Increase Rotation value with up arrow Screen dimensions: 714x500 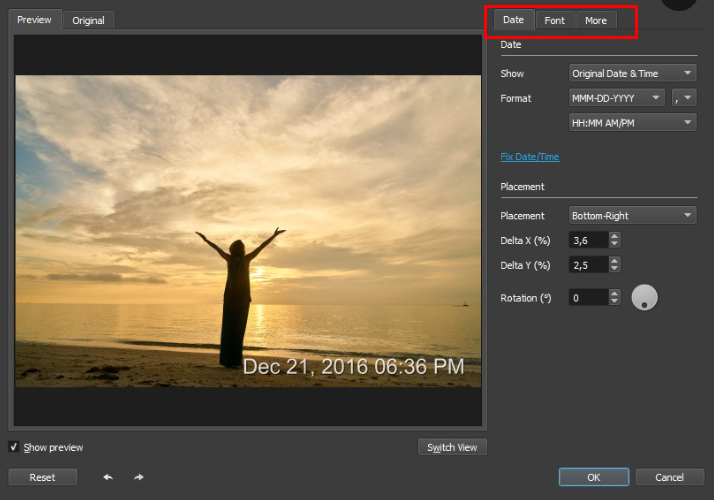(x=614, y=294)
